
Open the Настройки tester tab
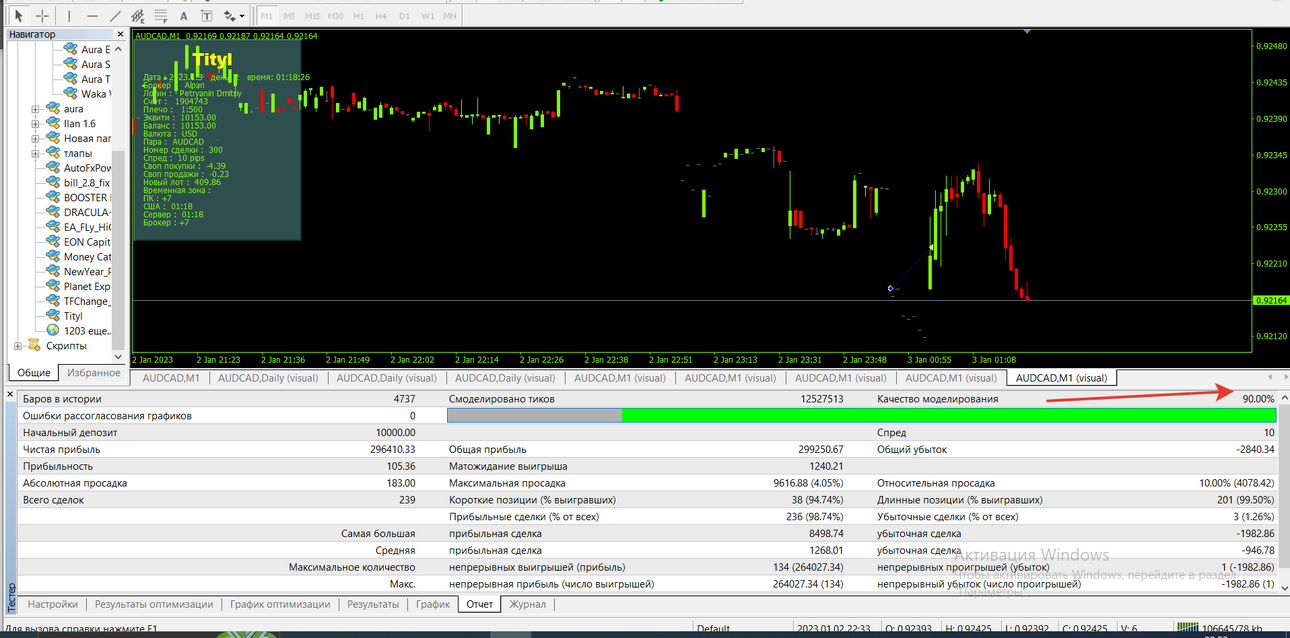coord(53,604)
